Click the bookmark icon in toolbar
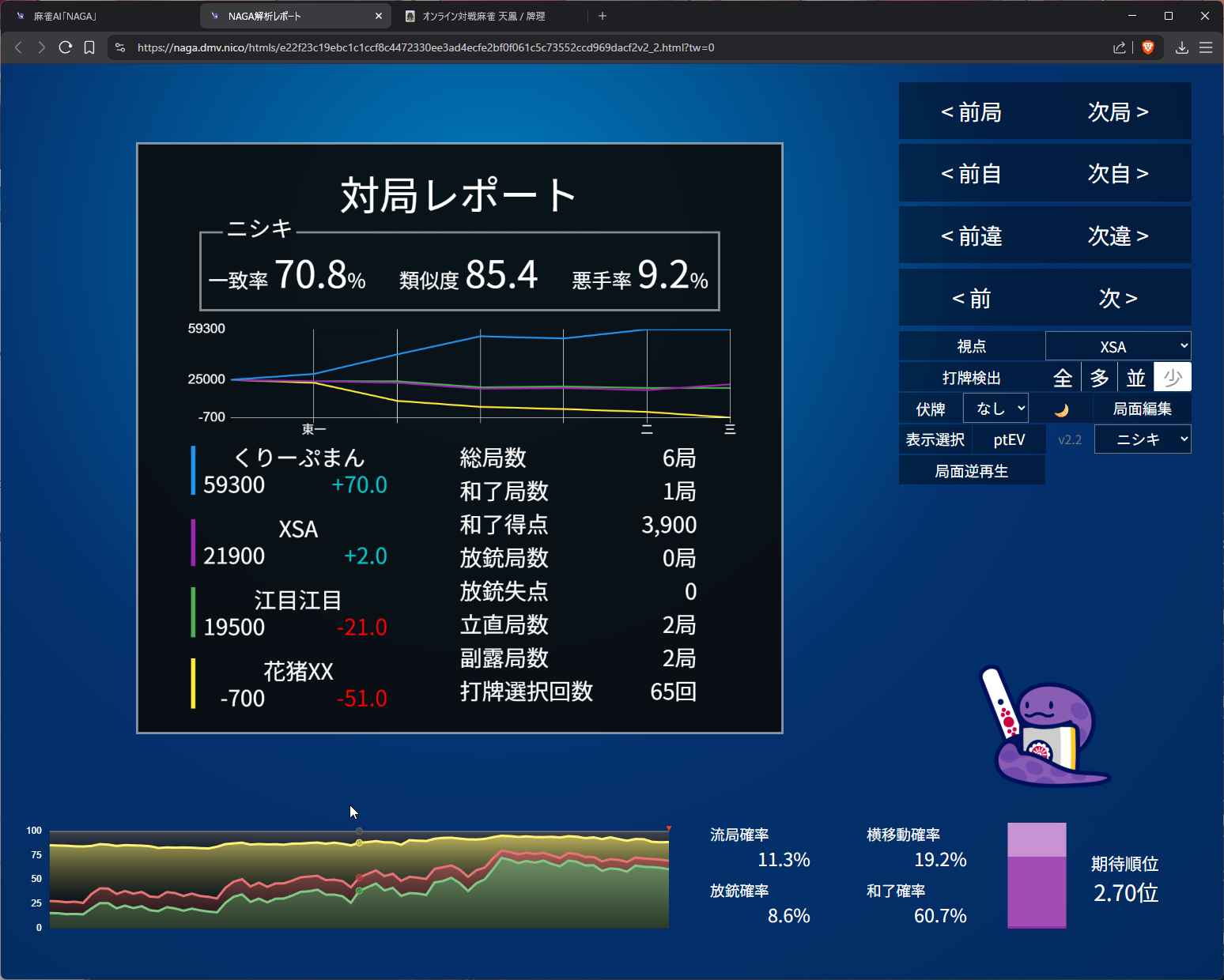 (x=89, y=47)
